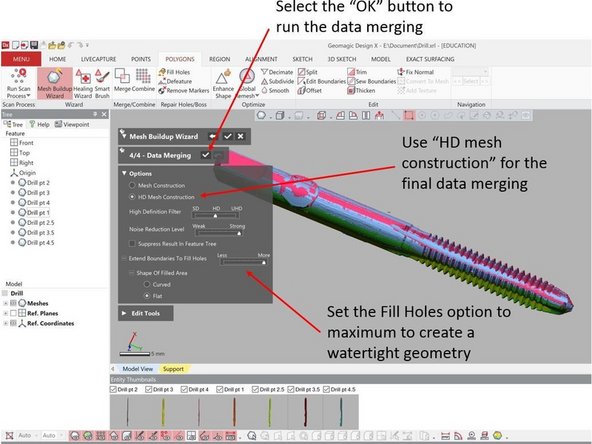Expand the Ref. Coordinates tree node
The image size is (592, 444).
point(5,323)
